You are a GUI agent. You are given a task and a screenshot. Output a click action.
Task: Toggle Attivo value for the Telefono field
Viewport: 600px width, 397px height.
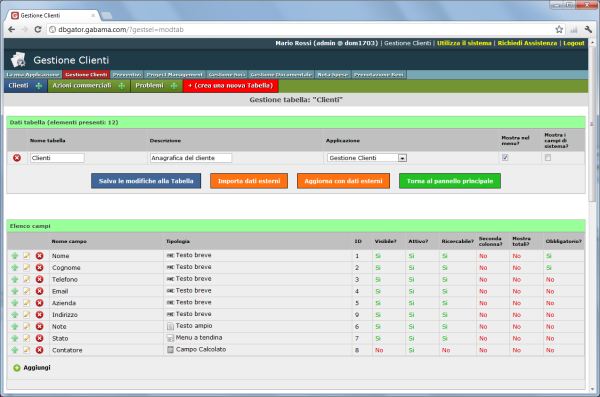click(x=411, y=279)
